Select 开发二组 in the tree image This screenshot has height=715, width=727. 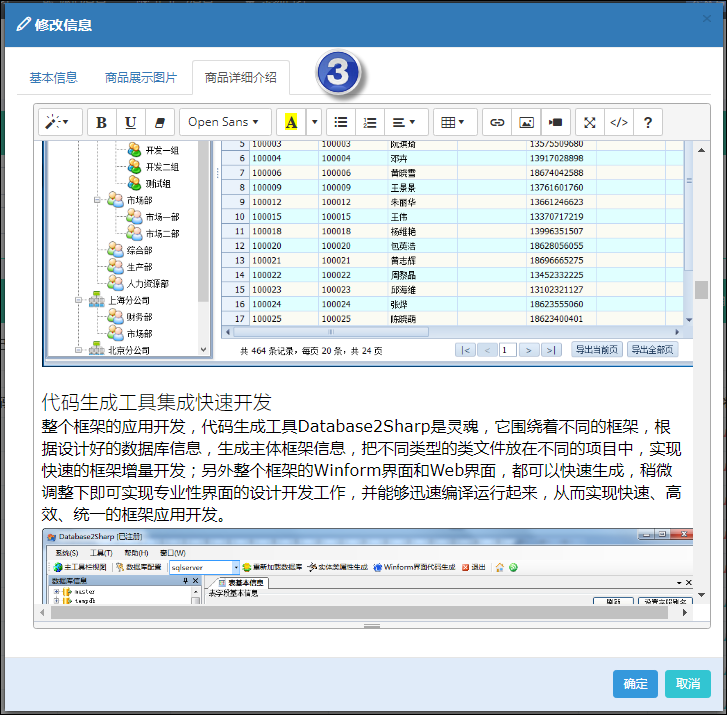162,167
